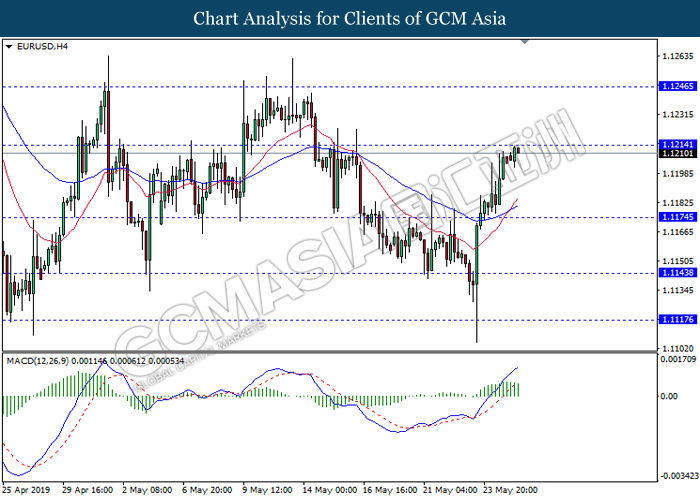The width and height of the screenshot is (700, 500).
Task: Click the MACD 0.00 zero level value
Action: (x=669, y=396)
